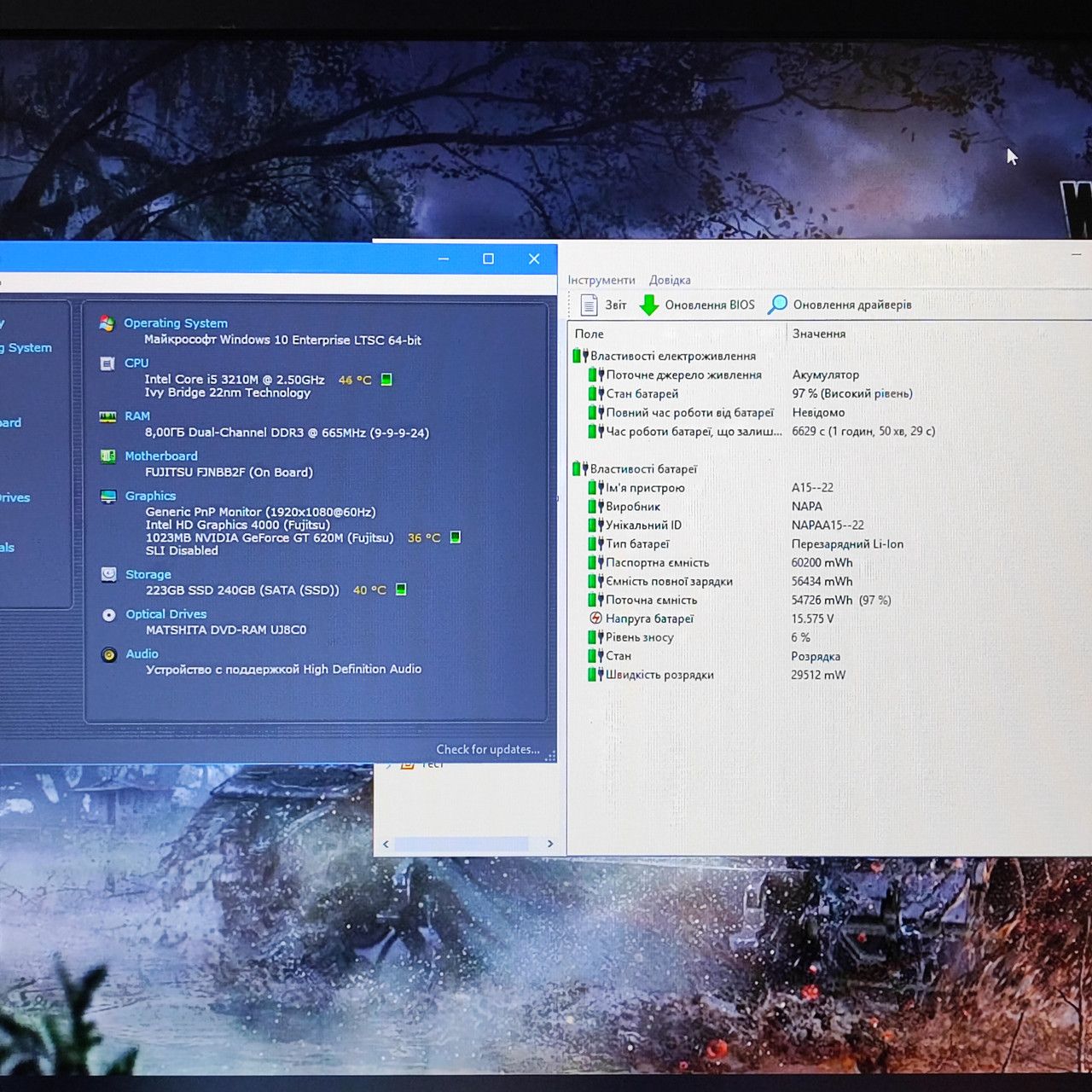Open the 'Звіт' report toolbar button
Screen dimensions: 1092x1092
pyautogui.click(x=604, y=305)
